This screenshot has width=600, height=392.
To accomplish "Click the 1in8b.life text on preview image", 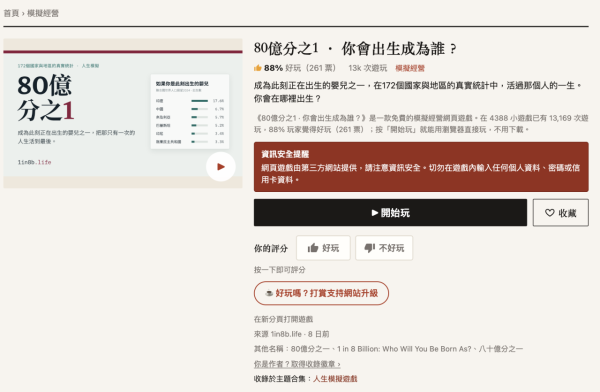I will (x=34, y=162).
